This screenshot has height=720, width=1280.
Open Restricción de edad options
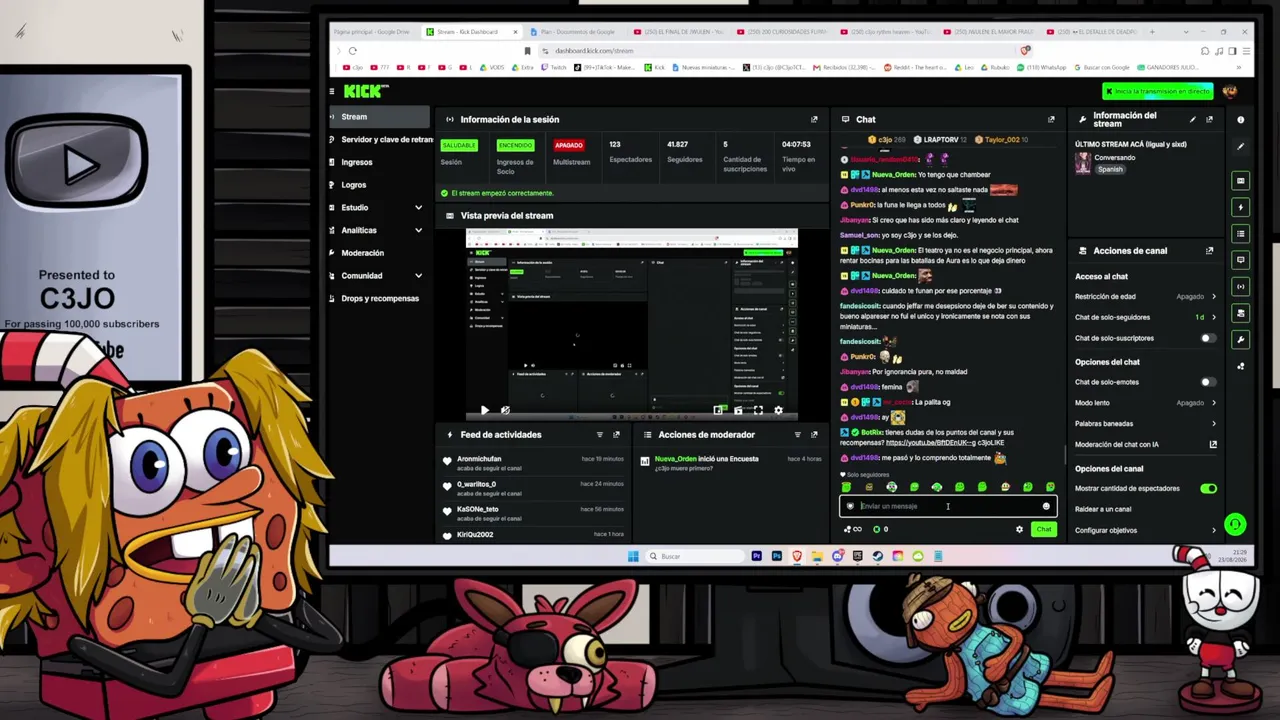point(1145,297)
